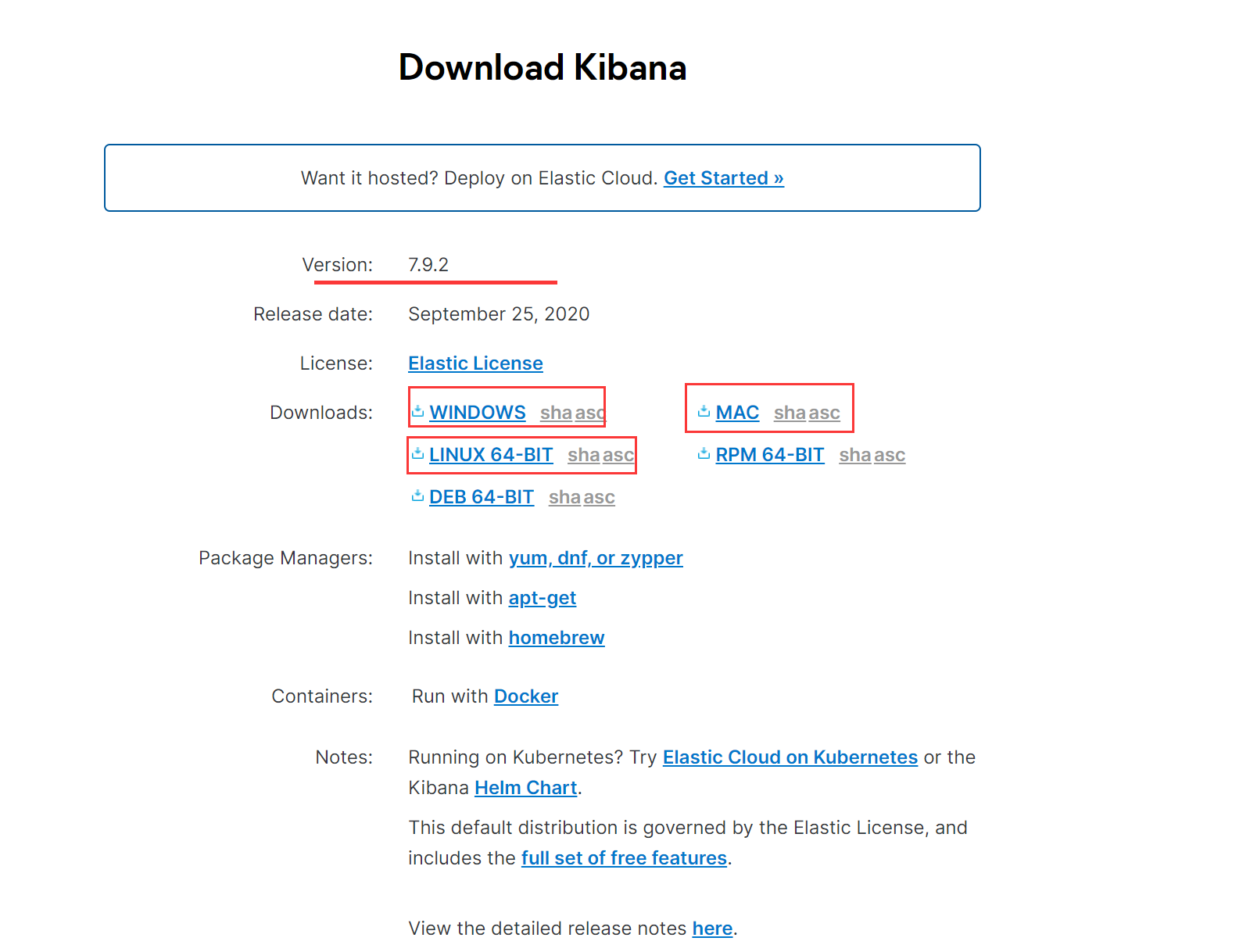The height and width of the screenshot is (952, 1257).
Task: Click the download icon beside RPM 64-BIT
Action: pos(704,453)
